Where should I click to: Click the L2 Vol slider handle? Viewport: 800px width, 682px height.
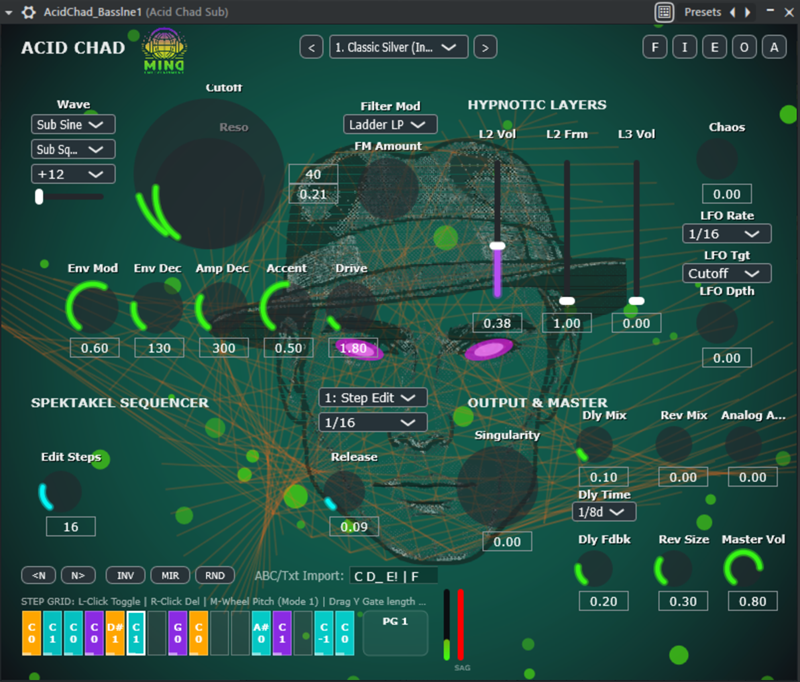click(x=497, y=246)
